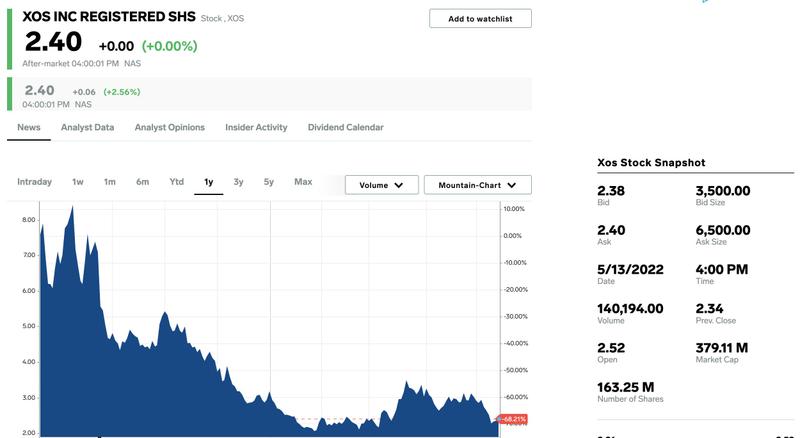Click the 379.11 M Market Cap value
This screenshot has width=800, height=438.
click(x=721, y=348)
